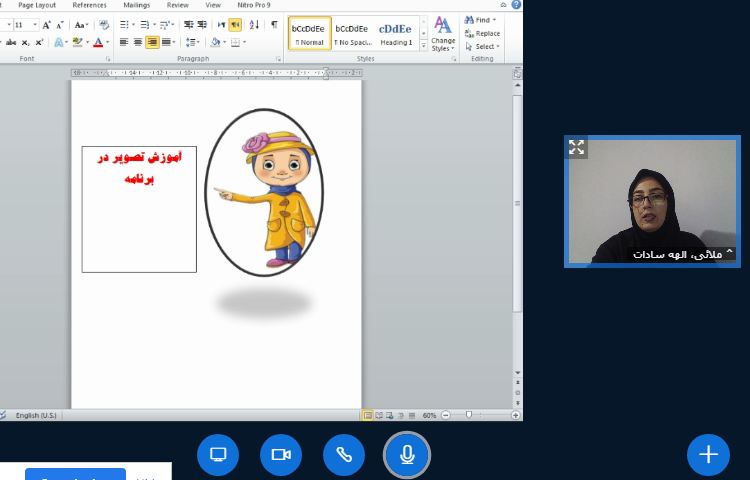Select the No Spacing style
750x480 pixels.
click(352, 33)
